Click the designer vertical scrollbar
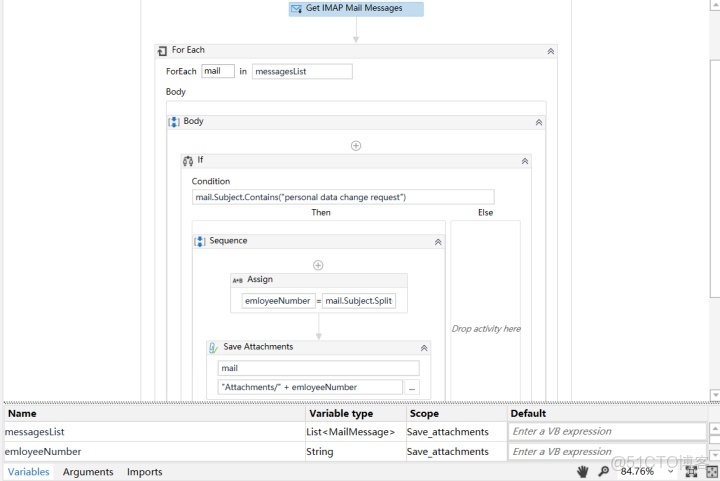Screen dimensions: 720x481 [x=715, y=179]
